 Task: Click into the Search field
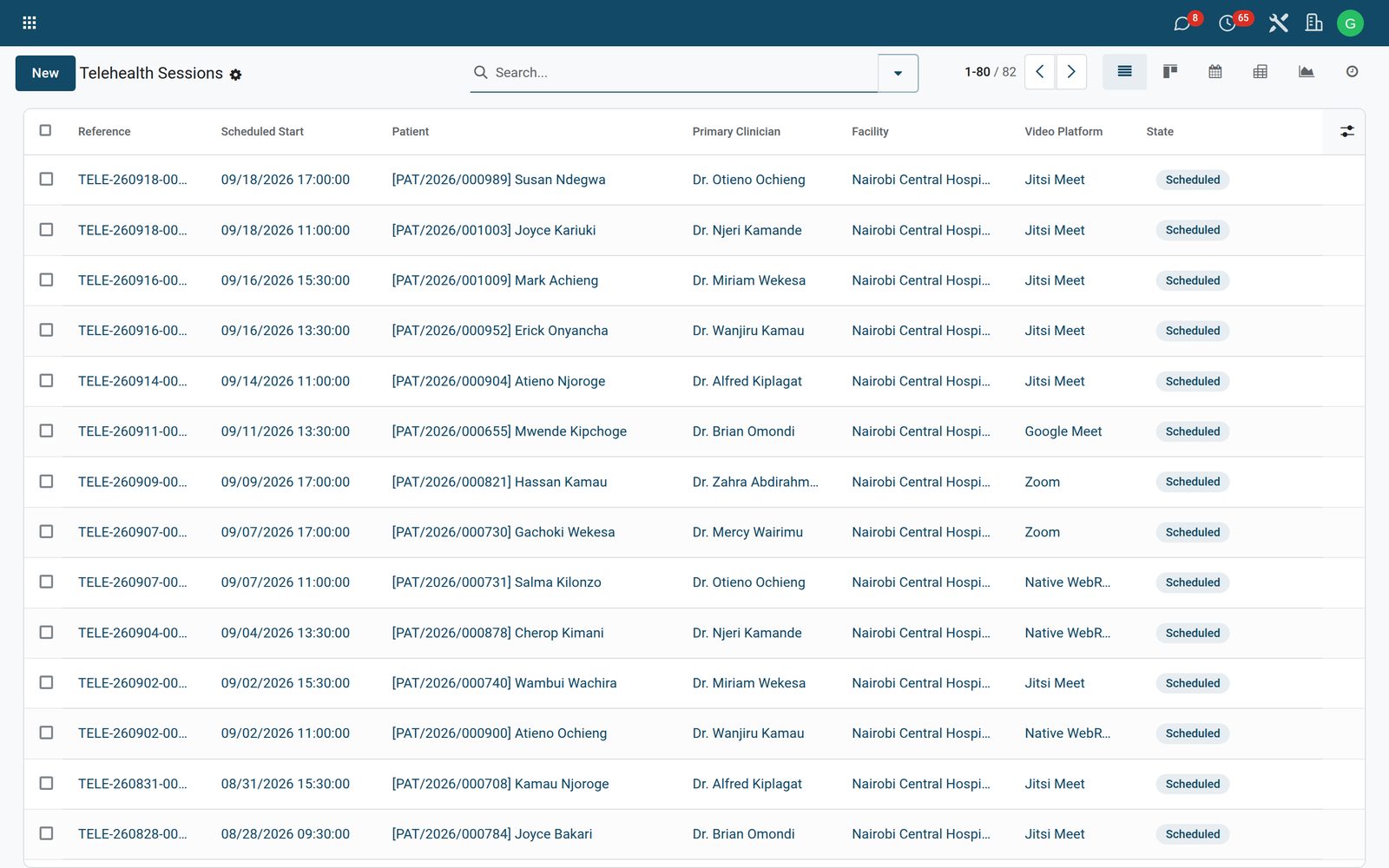684,73
